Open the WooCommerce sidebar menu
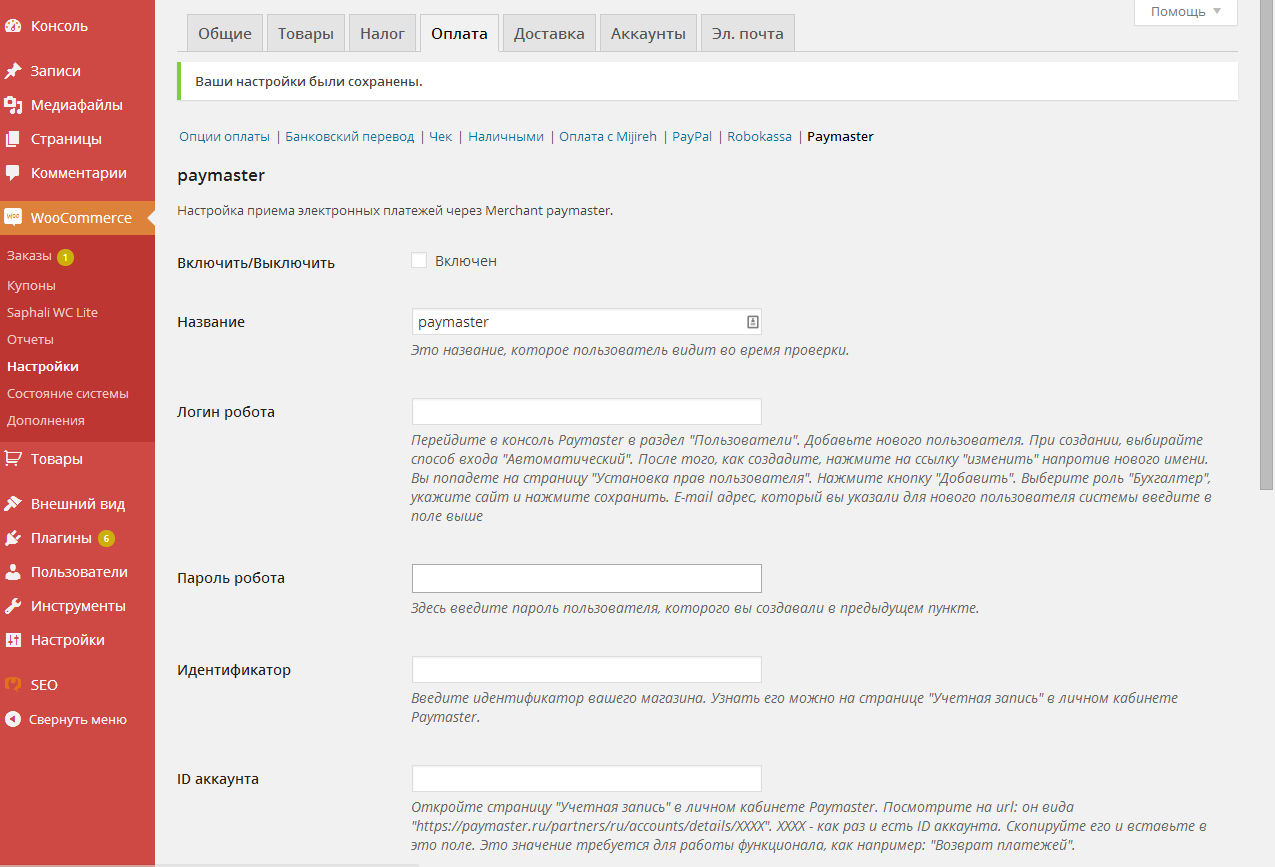The height and width of the screenshot is (867, 1275). pyautogui.click(x=77, y=218)
